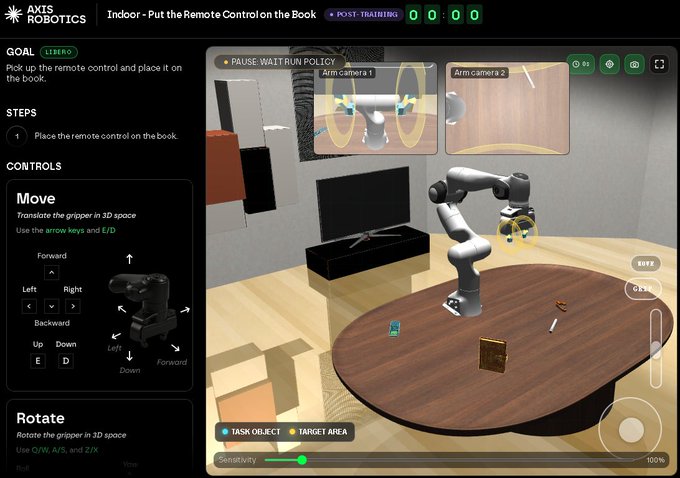Click the 00:00 timer display
This screenshot has width=680, height=478.
click(444, 15)
